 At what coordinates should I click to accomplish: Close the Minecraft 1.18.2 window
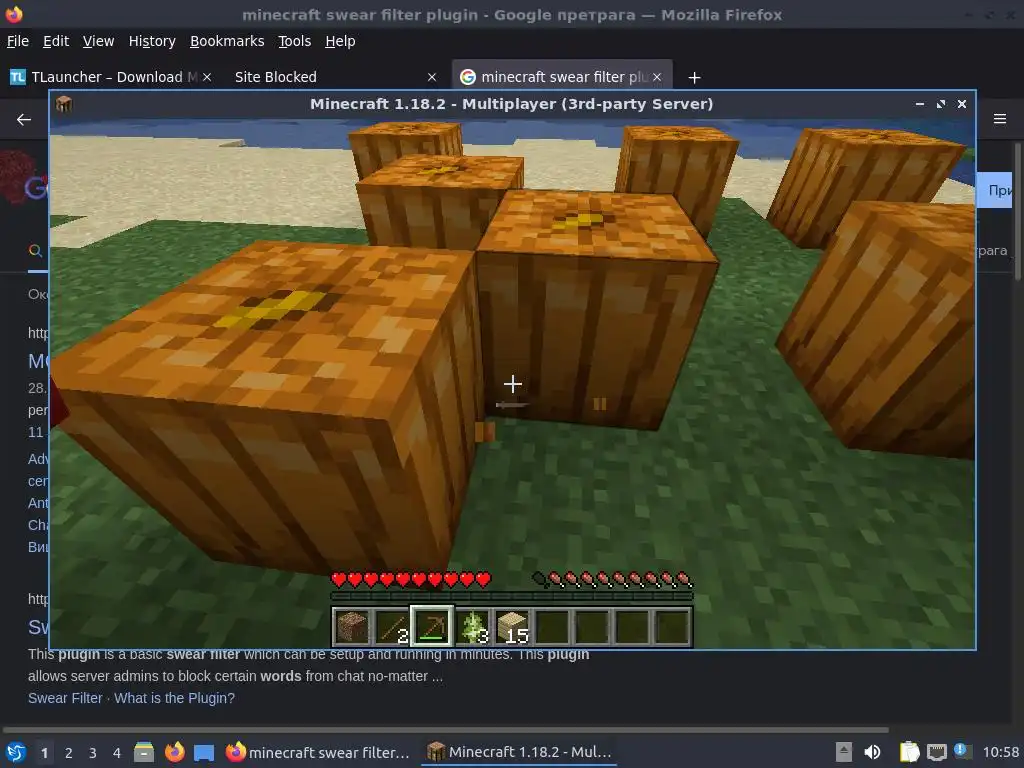961,104
